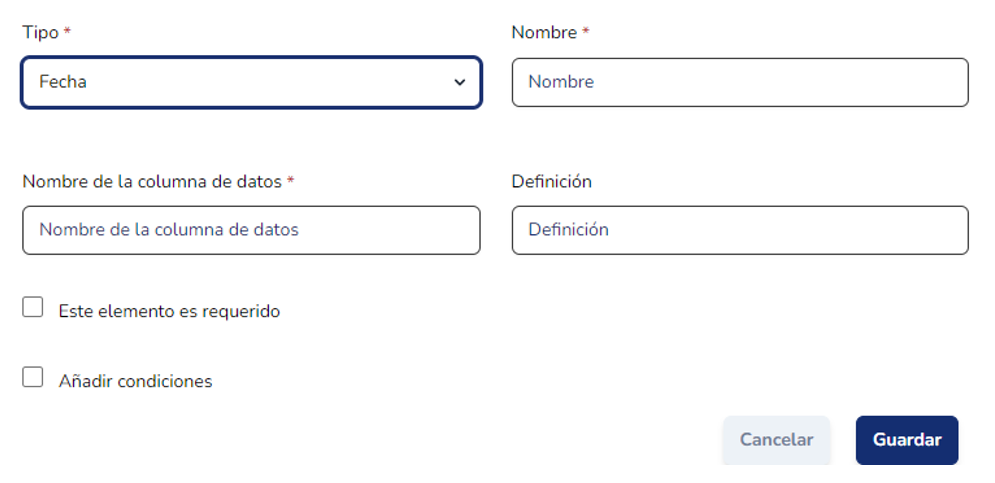Click the Definición label text
The height and width of the screenshot is (483, 995).
pos(551,181)
